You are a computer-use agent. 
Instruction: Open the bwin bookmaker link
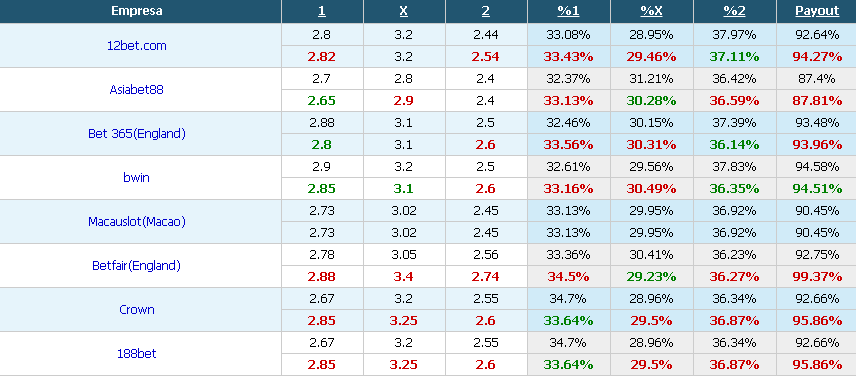tap(136, 177)
